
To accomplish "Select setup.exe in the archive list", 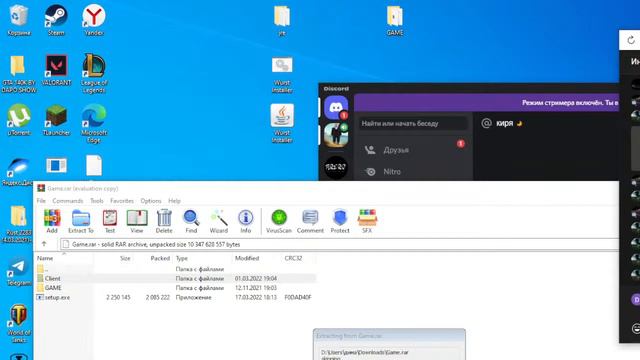I will (176, 298).
